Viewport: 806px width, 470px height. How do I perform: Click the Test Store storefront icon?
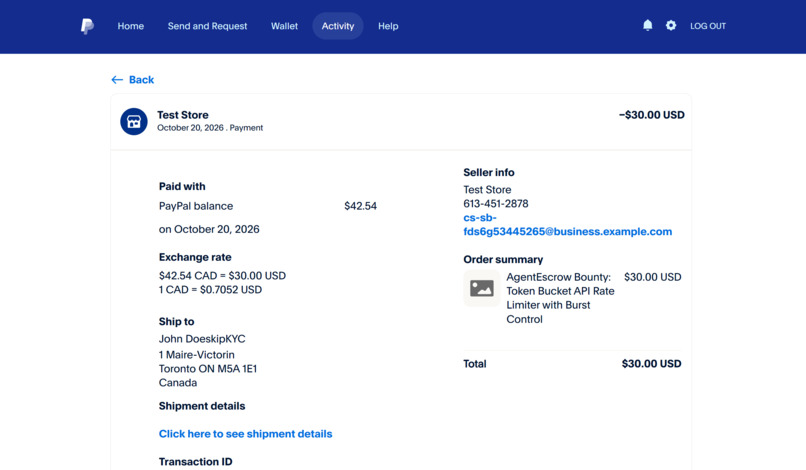pos(134,121)
